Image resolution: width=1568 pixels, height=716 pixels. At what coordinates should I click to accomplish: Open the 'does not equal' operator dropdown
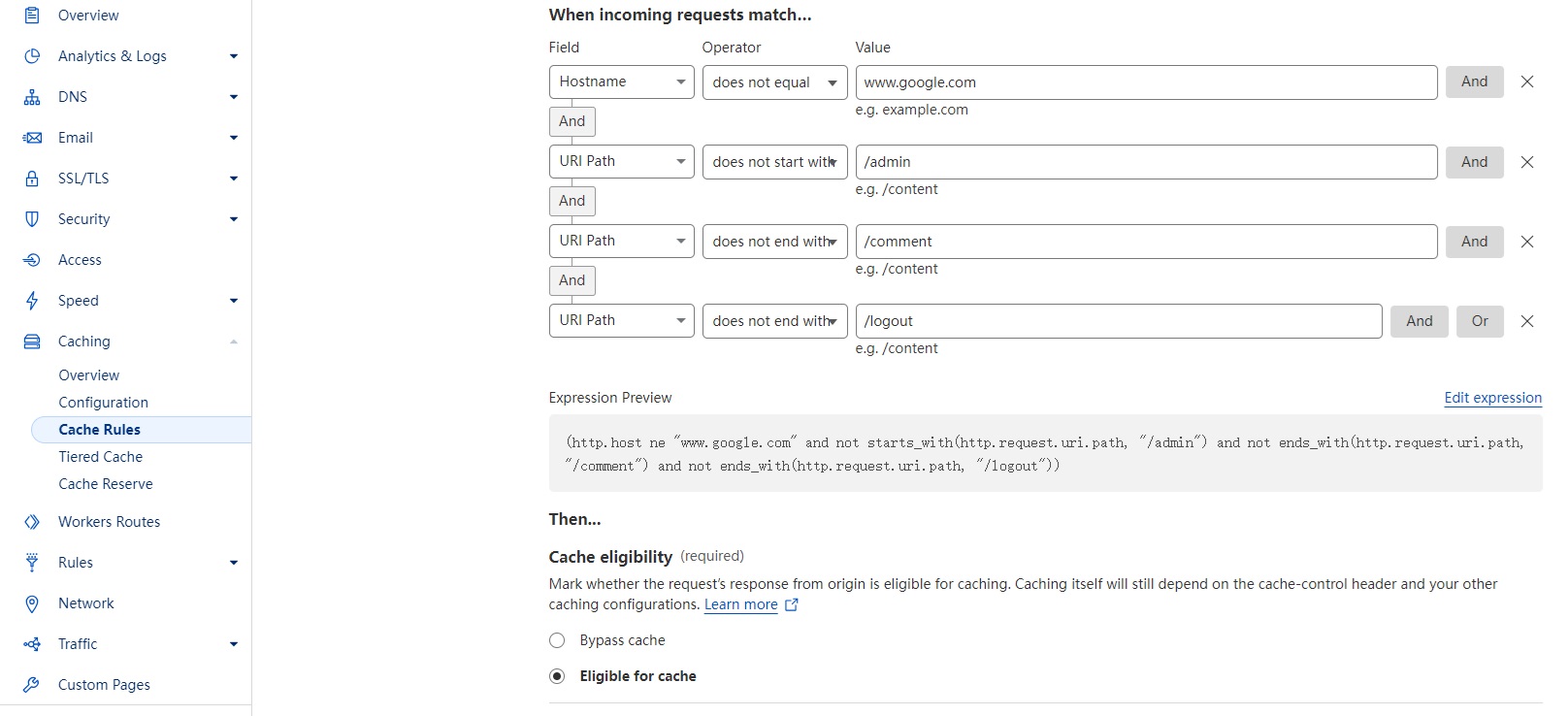coord(774,82)
